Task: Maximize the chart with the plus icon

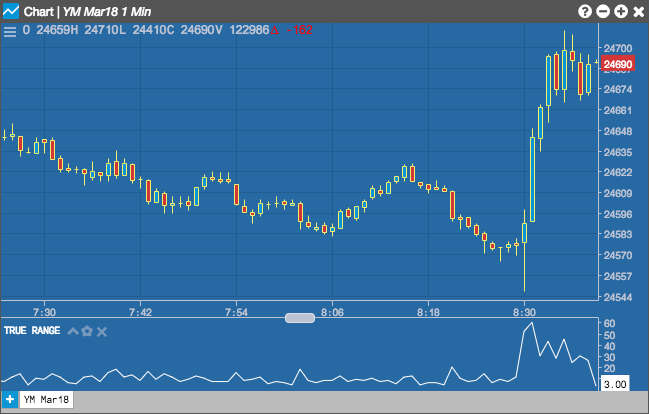Action: tap(621, 11)
